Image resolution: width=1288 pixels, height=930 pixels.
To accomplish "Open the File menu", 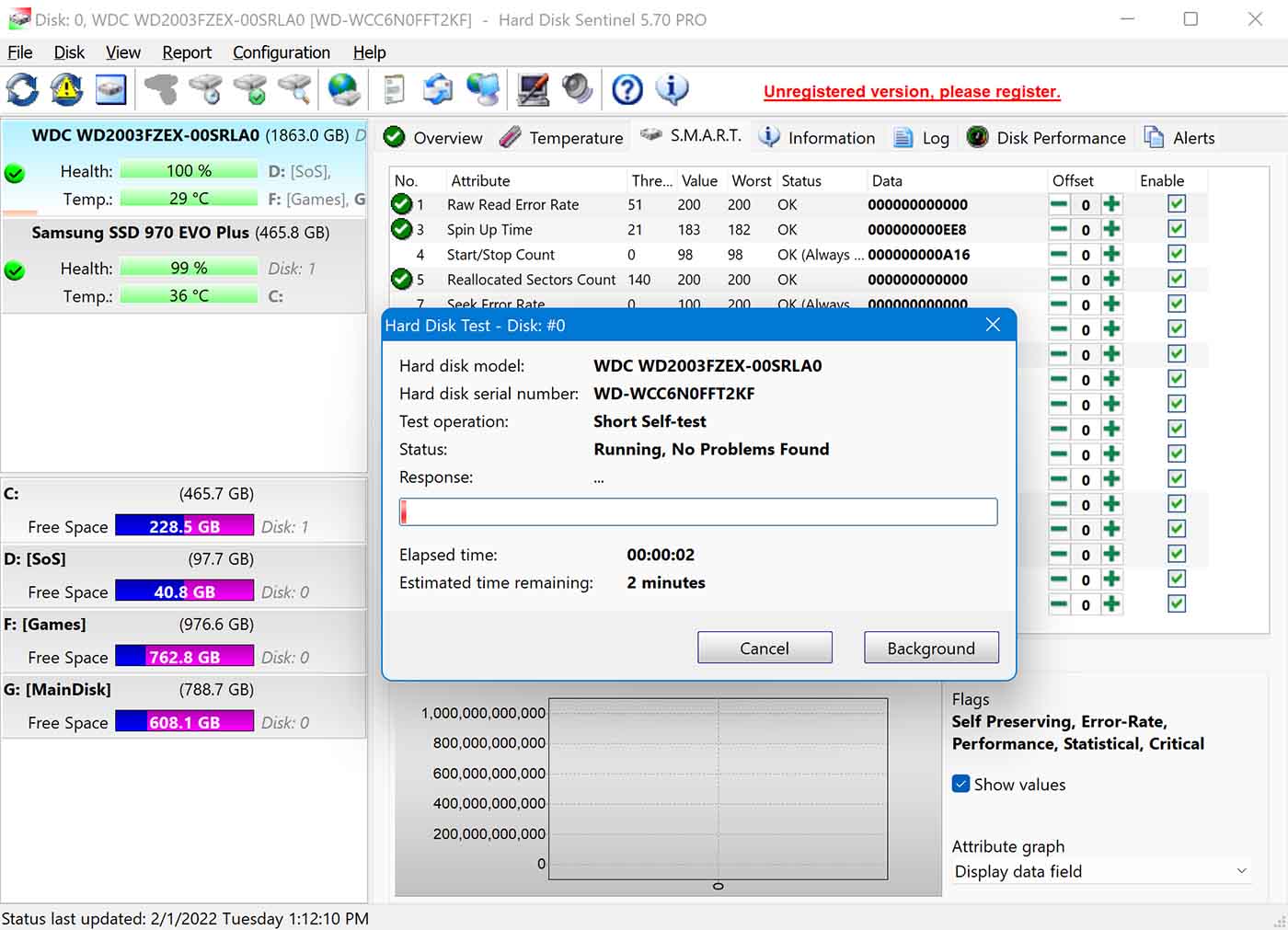I will pyautogui.click(x=20, y=52).
